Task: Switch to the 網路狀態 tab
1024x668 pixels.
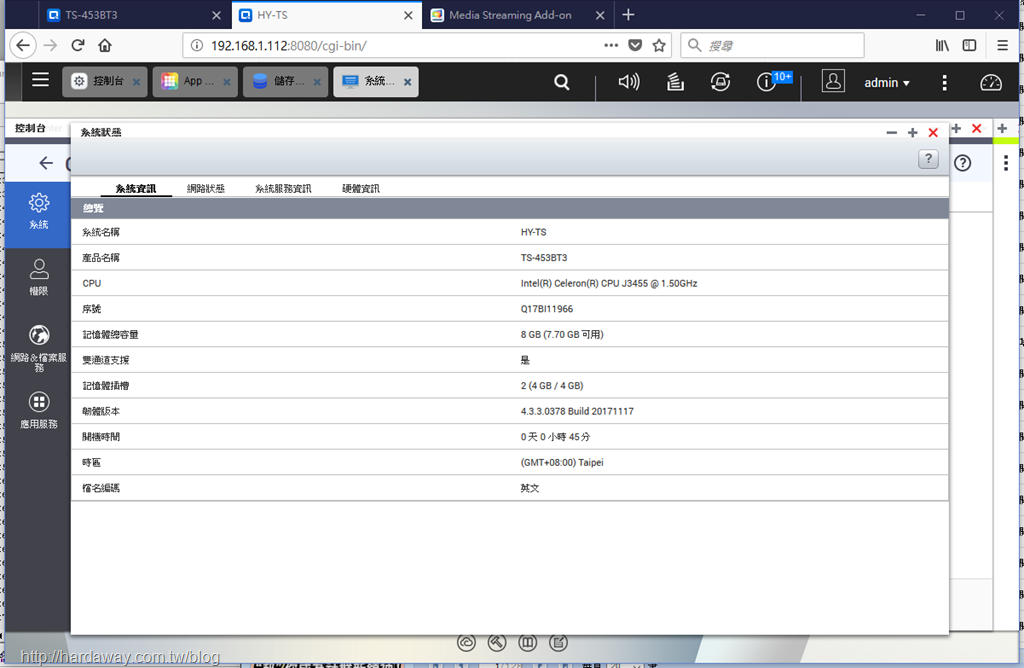Action: 206,189
